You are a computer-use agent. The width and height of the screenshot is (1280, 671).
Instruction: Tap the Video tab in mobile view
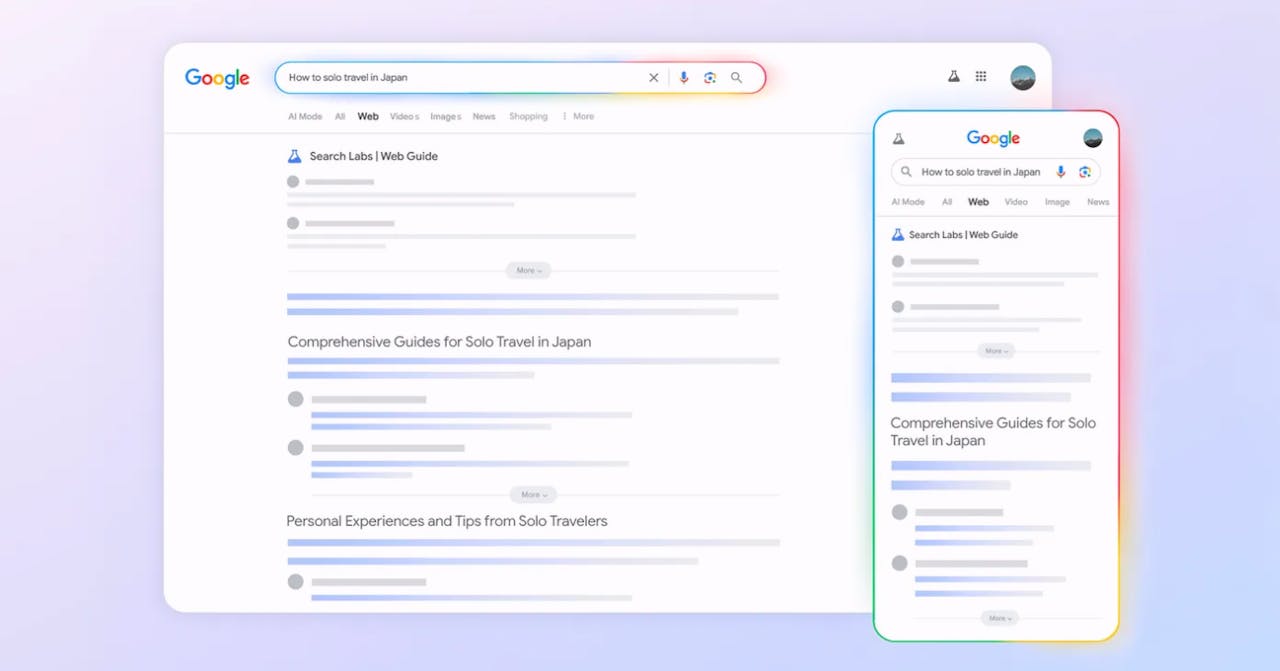pos(1016,202)
